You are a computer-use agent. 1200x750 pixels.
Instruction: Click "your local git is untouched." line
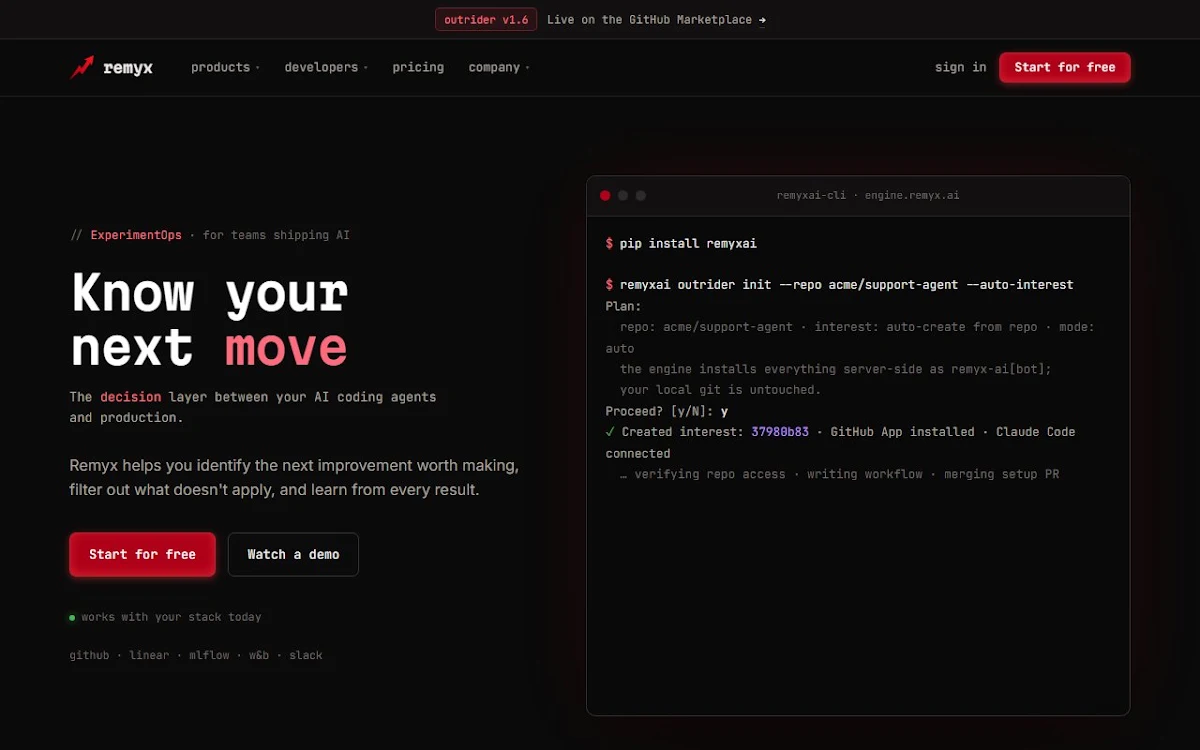tap(720, 390)
